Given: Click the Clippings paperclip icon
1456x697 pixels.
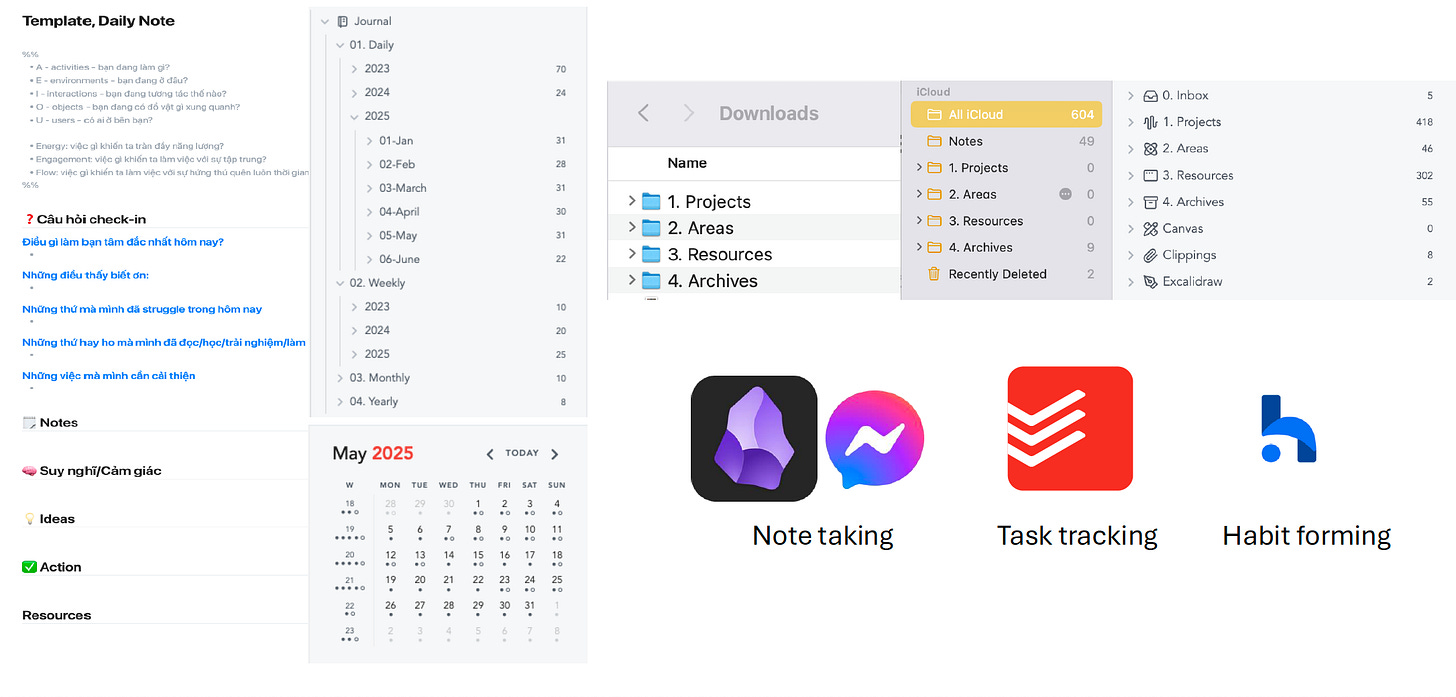Looking at the screenshot, I should tap(1151, 255).
